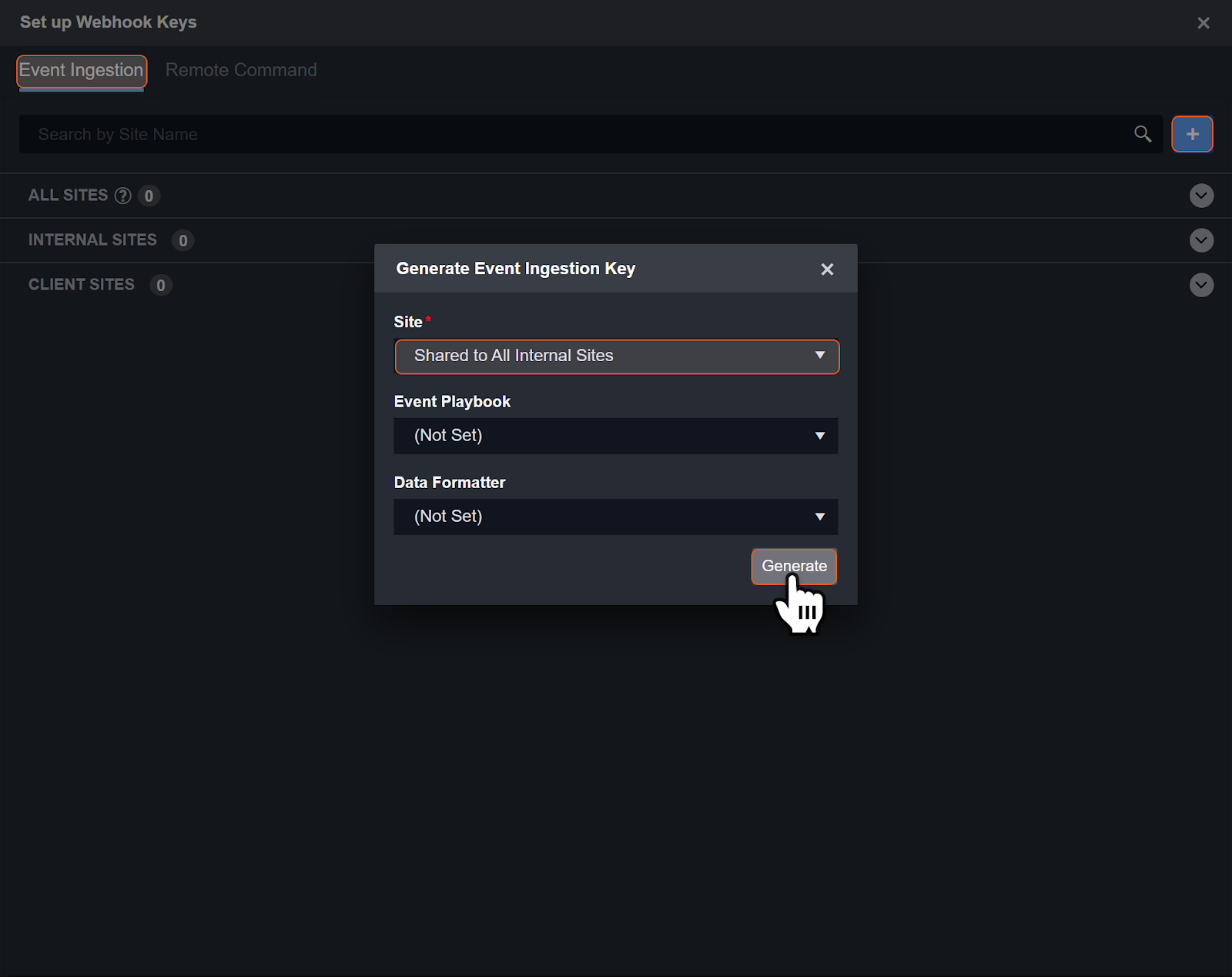Expand the ALL SITES section chevron

pos(1201,196)
